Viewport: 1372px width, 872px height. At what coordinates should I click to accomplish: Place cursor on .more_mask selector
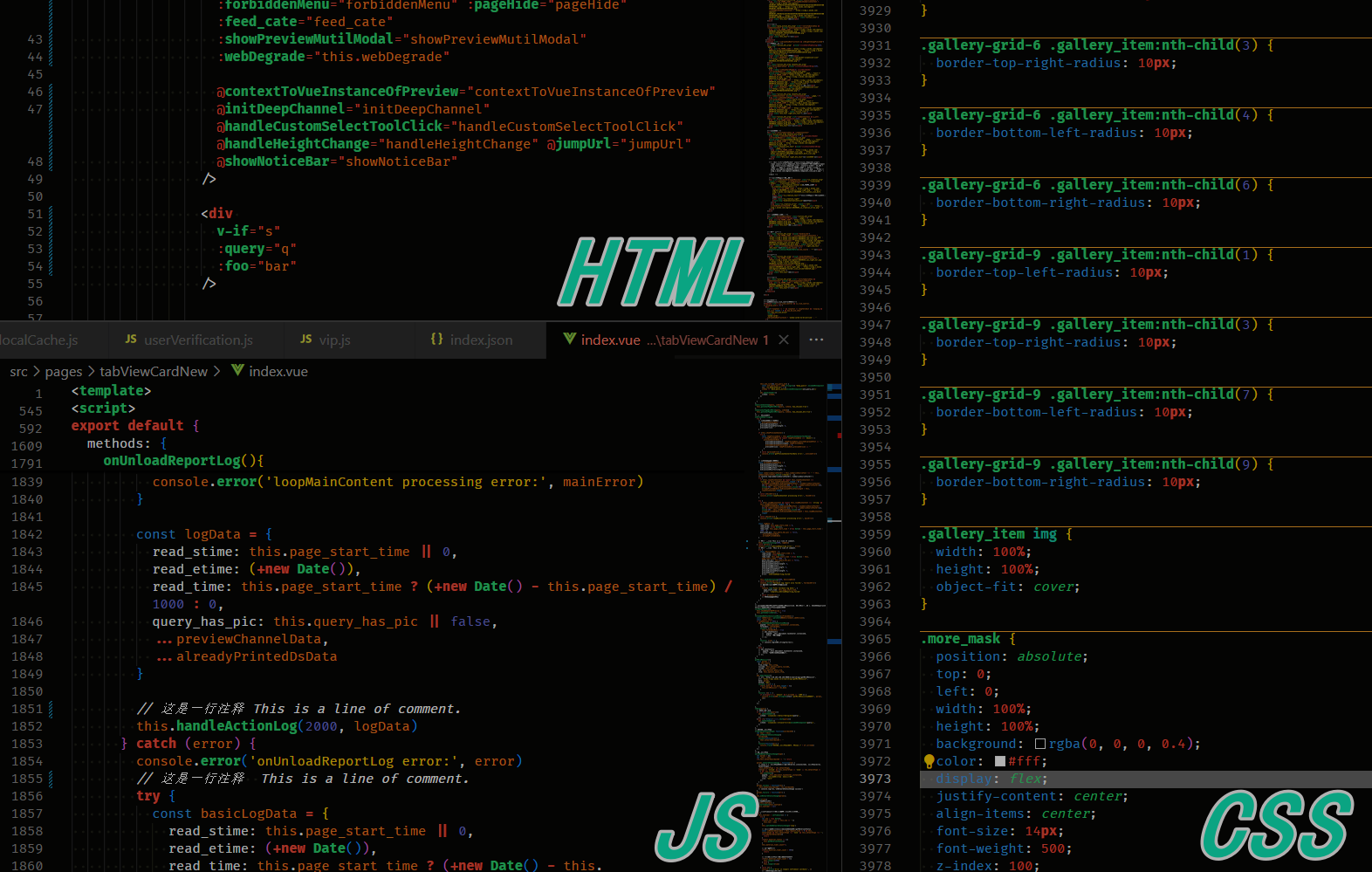(x=961, y=639)
